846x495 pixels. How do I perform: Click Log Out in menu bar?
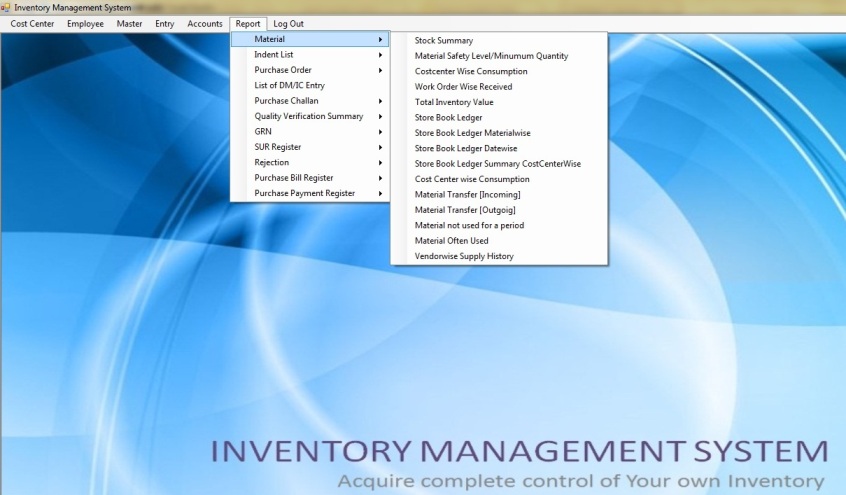(x=288, y=23)
